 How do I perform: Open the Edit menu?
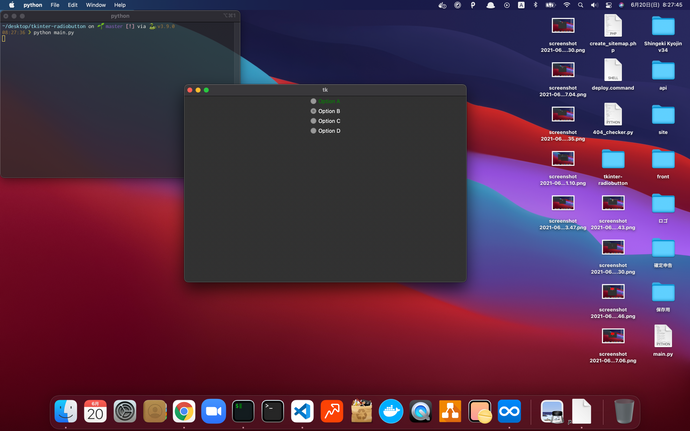[x=73, y=5]
